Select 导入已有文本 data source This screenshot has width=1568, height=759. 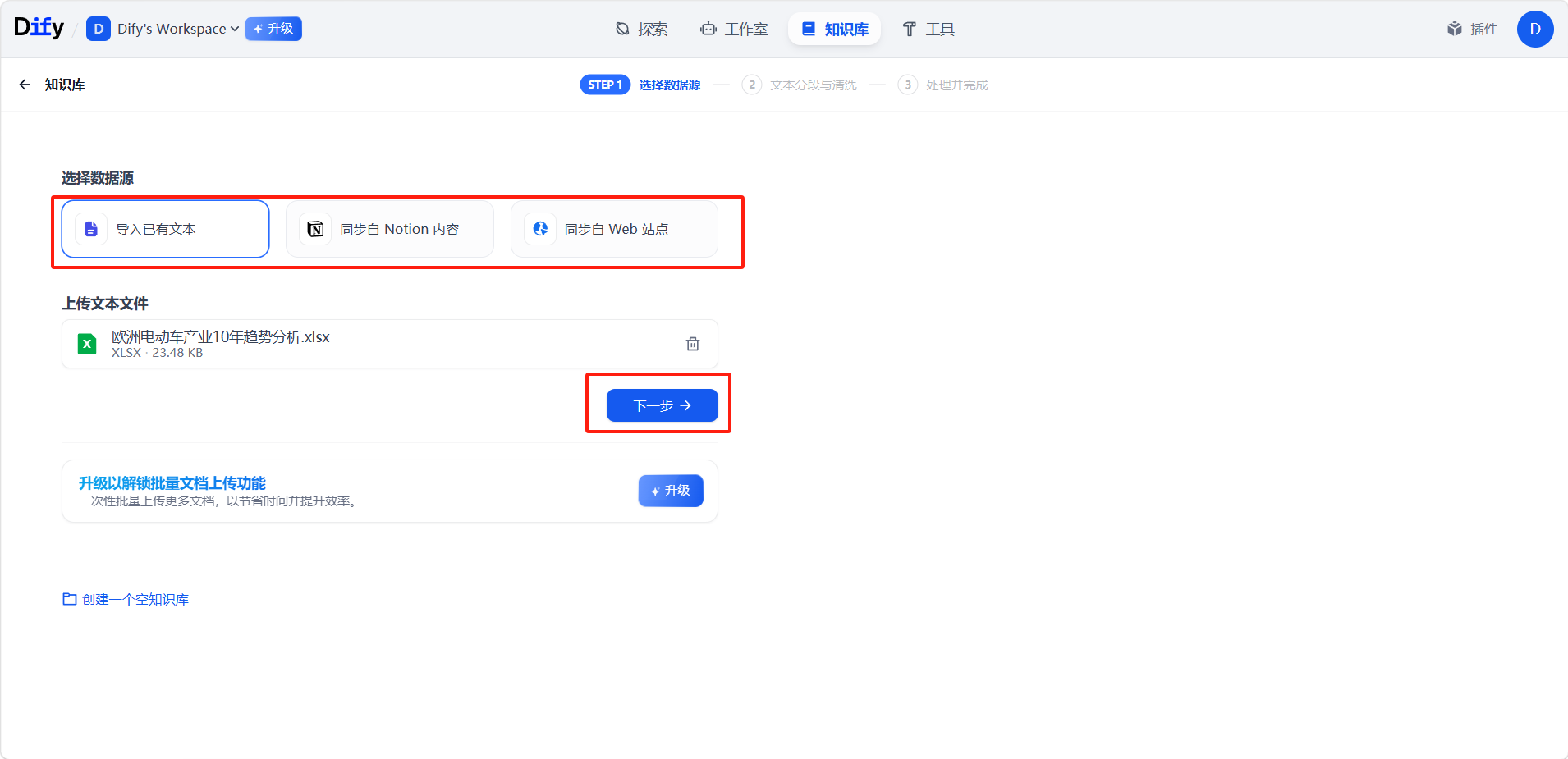[x=165, y=229]
